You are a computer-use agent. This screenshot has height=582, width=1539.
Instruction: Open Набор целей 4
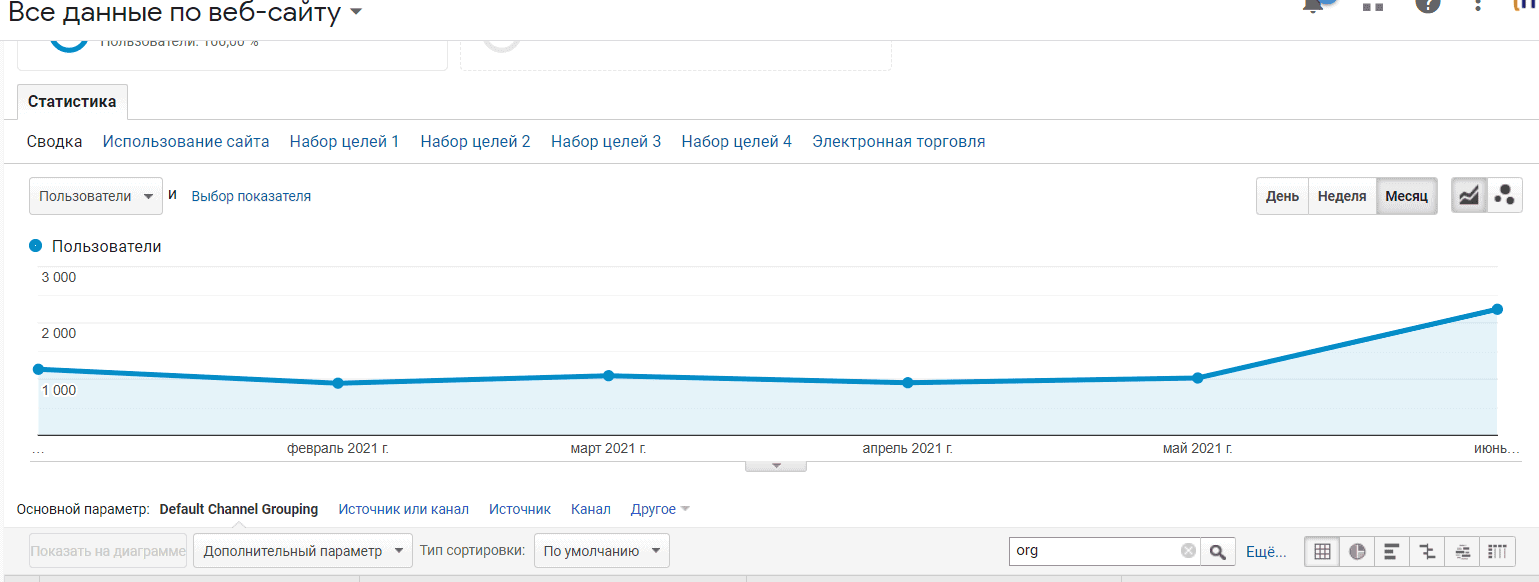point(736,142)
